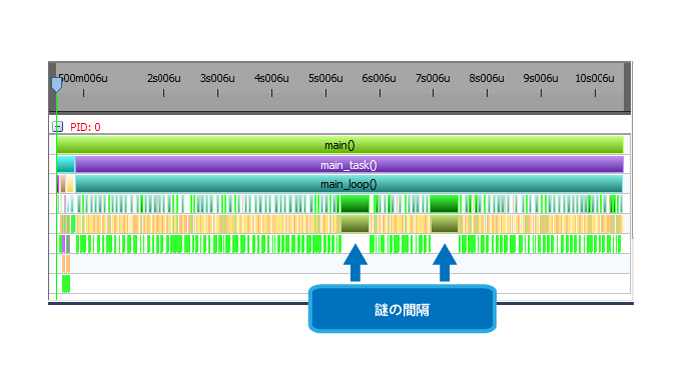700x391 pixels.
Task: Select the first dark green block in row four
Action: [355, 204]
